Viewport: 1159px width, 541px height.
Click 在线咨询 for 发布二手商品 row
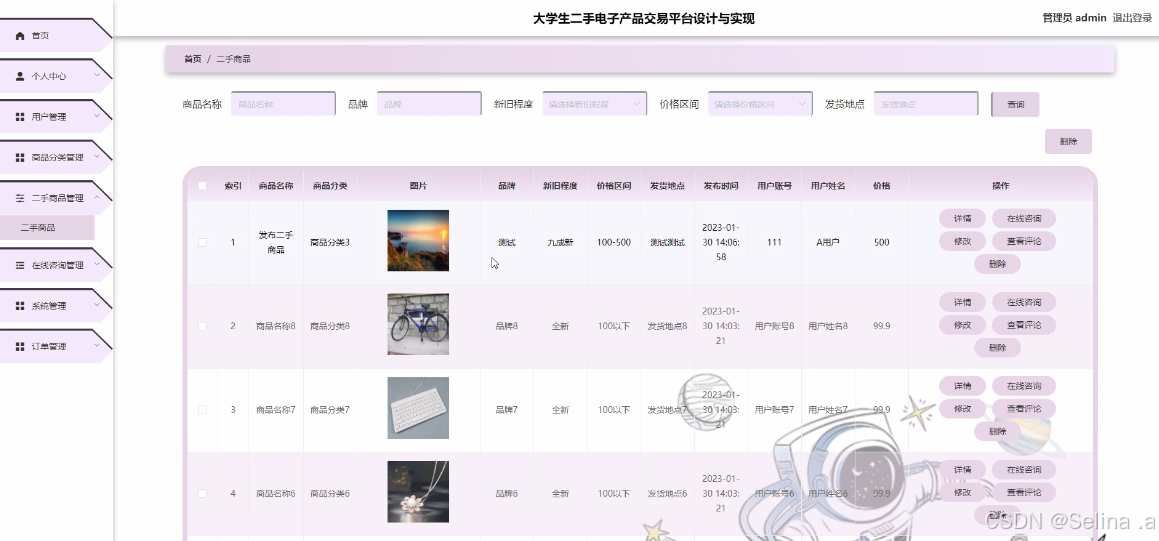[1024, 218]
